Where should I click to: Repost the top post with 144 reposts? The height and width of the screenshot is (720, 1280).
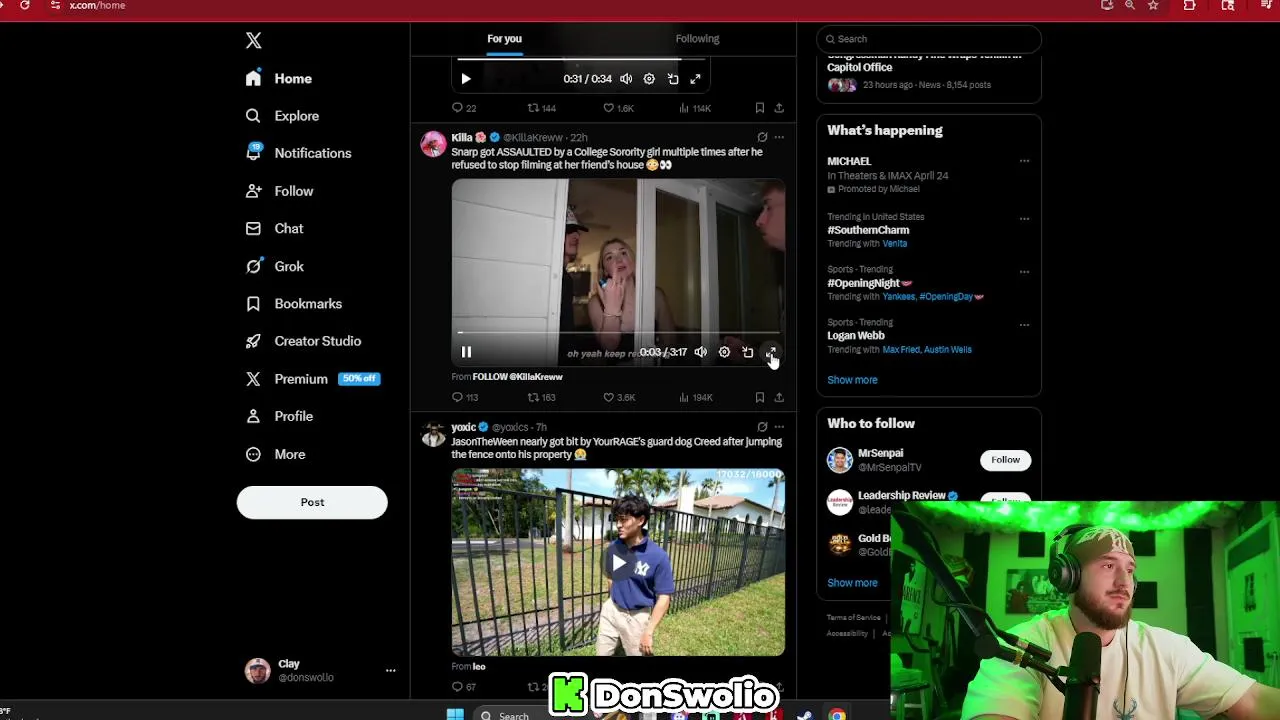541,108
